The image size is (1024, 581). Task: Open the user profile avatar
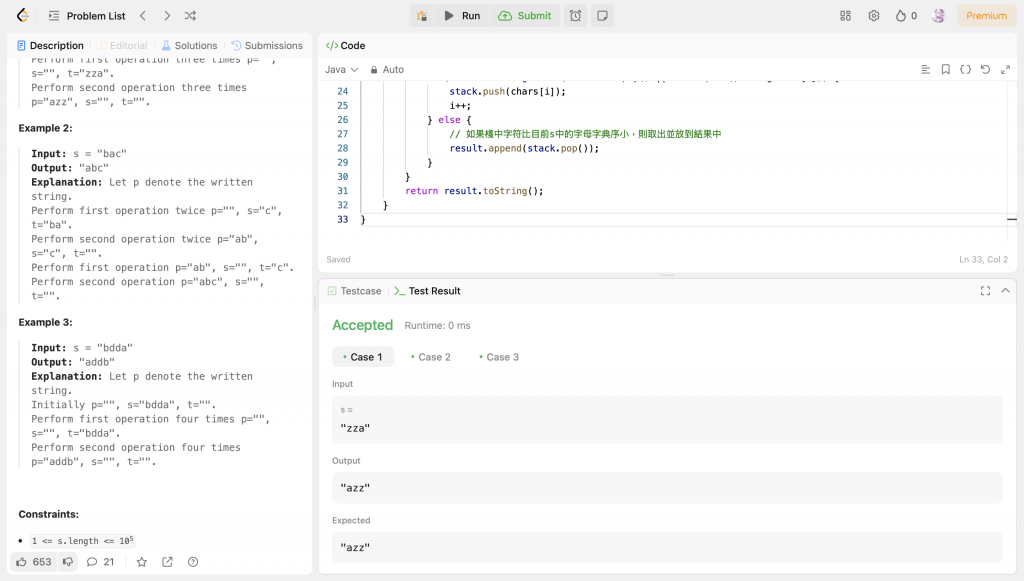(938, 16)
